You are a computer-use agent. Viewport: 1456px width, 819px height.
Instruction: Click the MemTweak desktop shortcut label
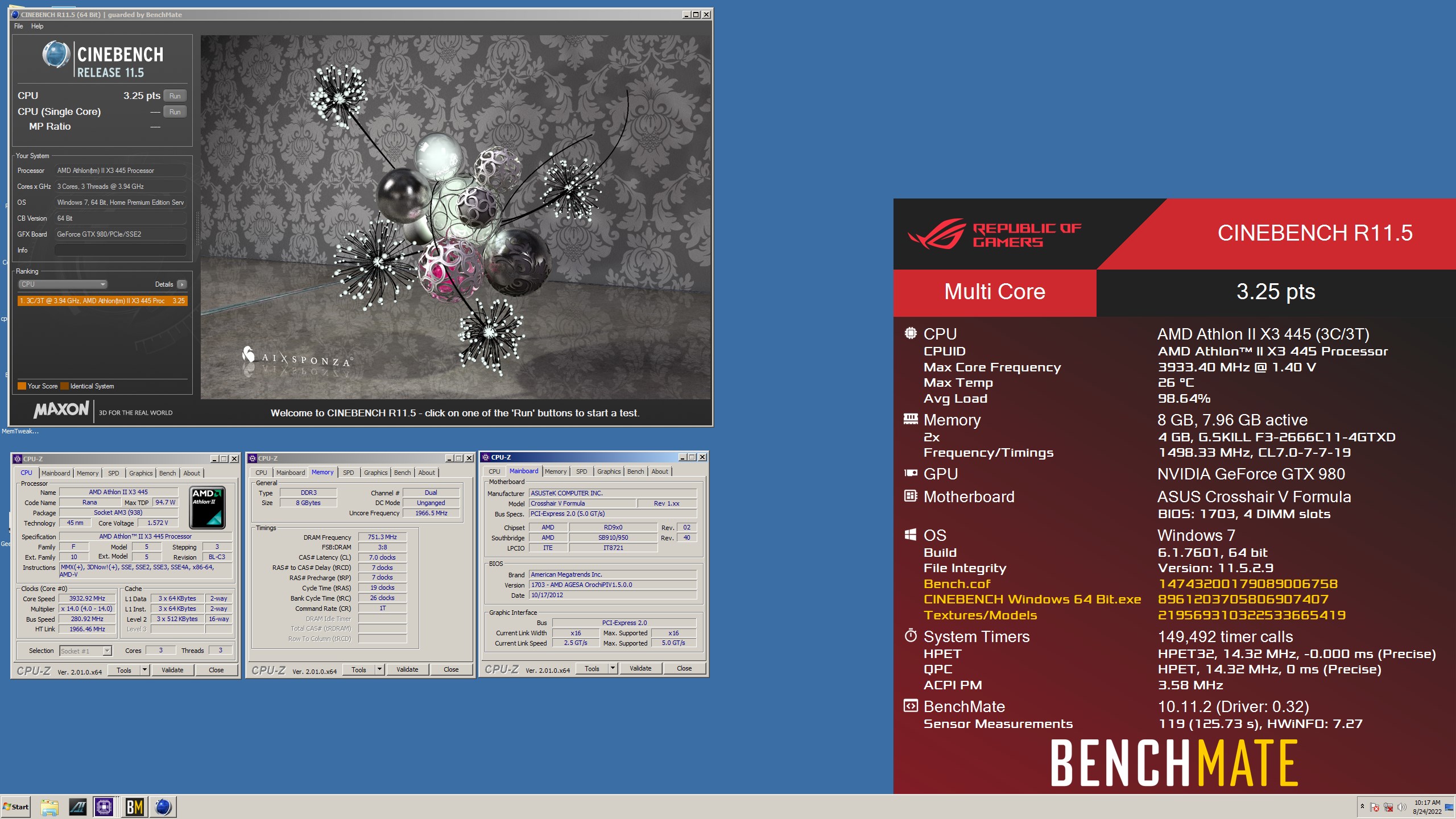click(x=20, y=432)
